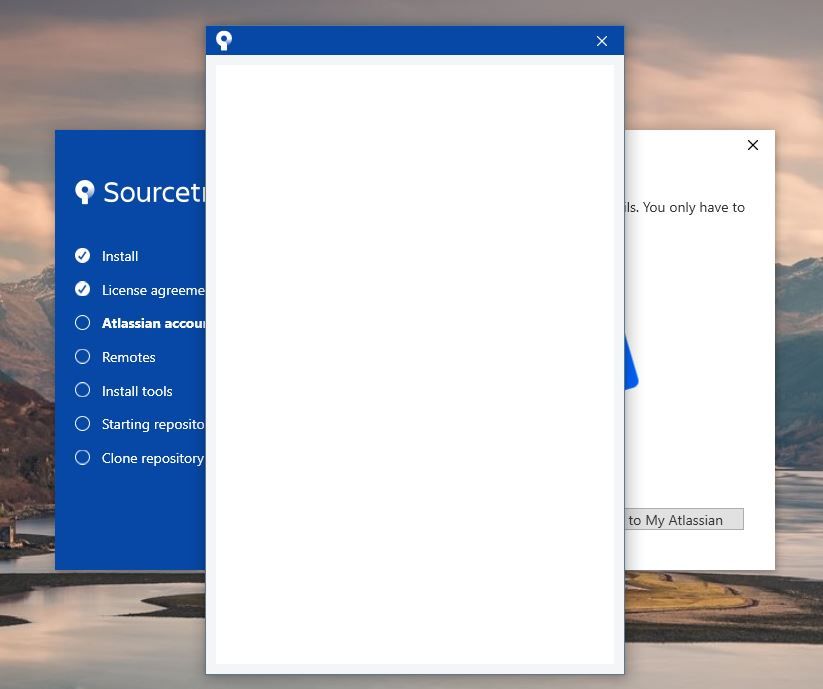This screenshot has height=689, width=823.
Task: Select the Starting repository step circle
Action: pyautogui.click(x=82, y=423)
